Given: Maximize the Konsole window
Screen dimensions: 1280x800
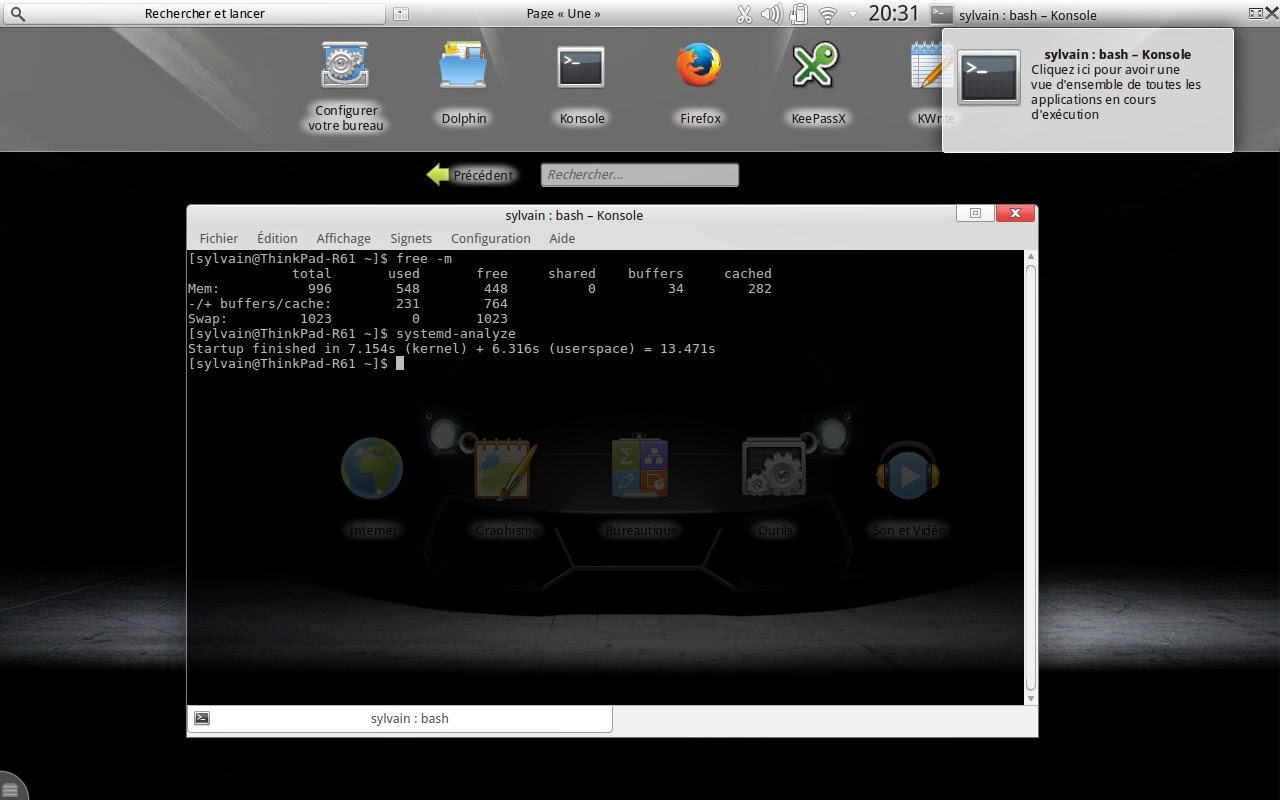Looking at the screenshot, I should pos(975,213).
